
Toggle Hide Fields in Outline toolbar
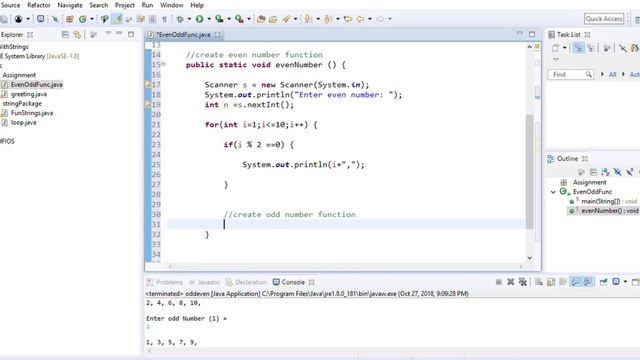click(618, 172)
